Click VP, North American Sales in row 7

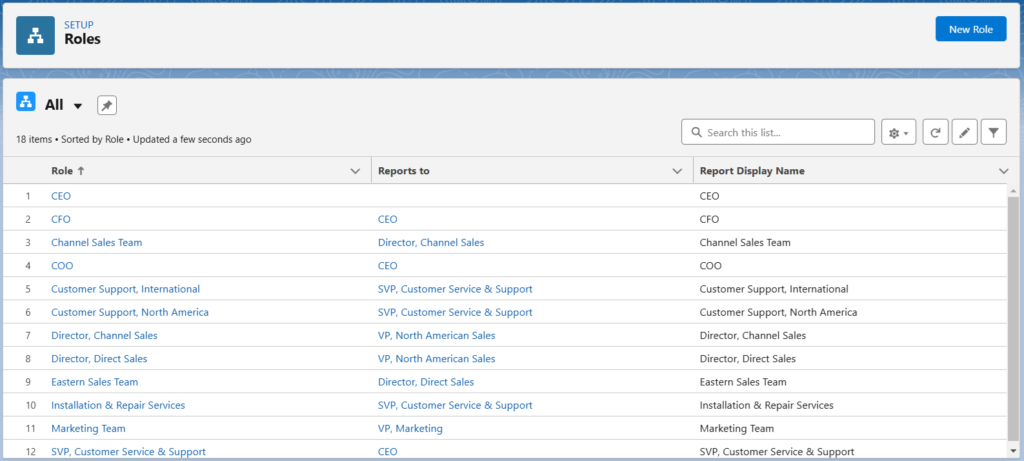click(436, 336)
